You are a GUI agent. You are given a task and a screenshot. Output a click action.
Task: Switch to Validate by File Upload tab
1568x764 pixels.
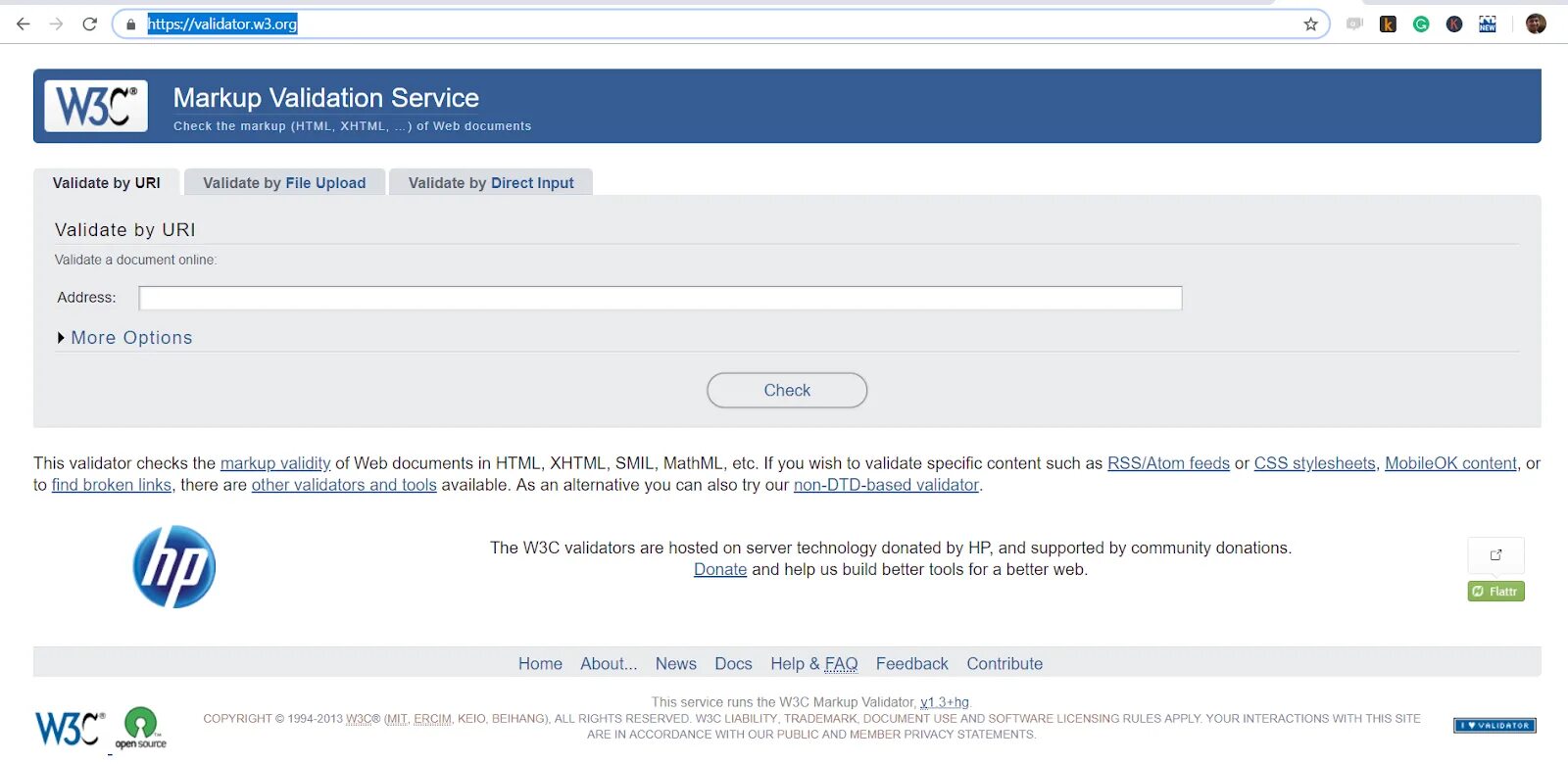284,183
